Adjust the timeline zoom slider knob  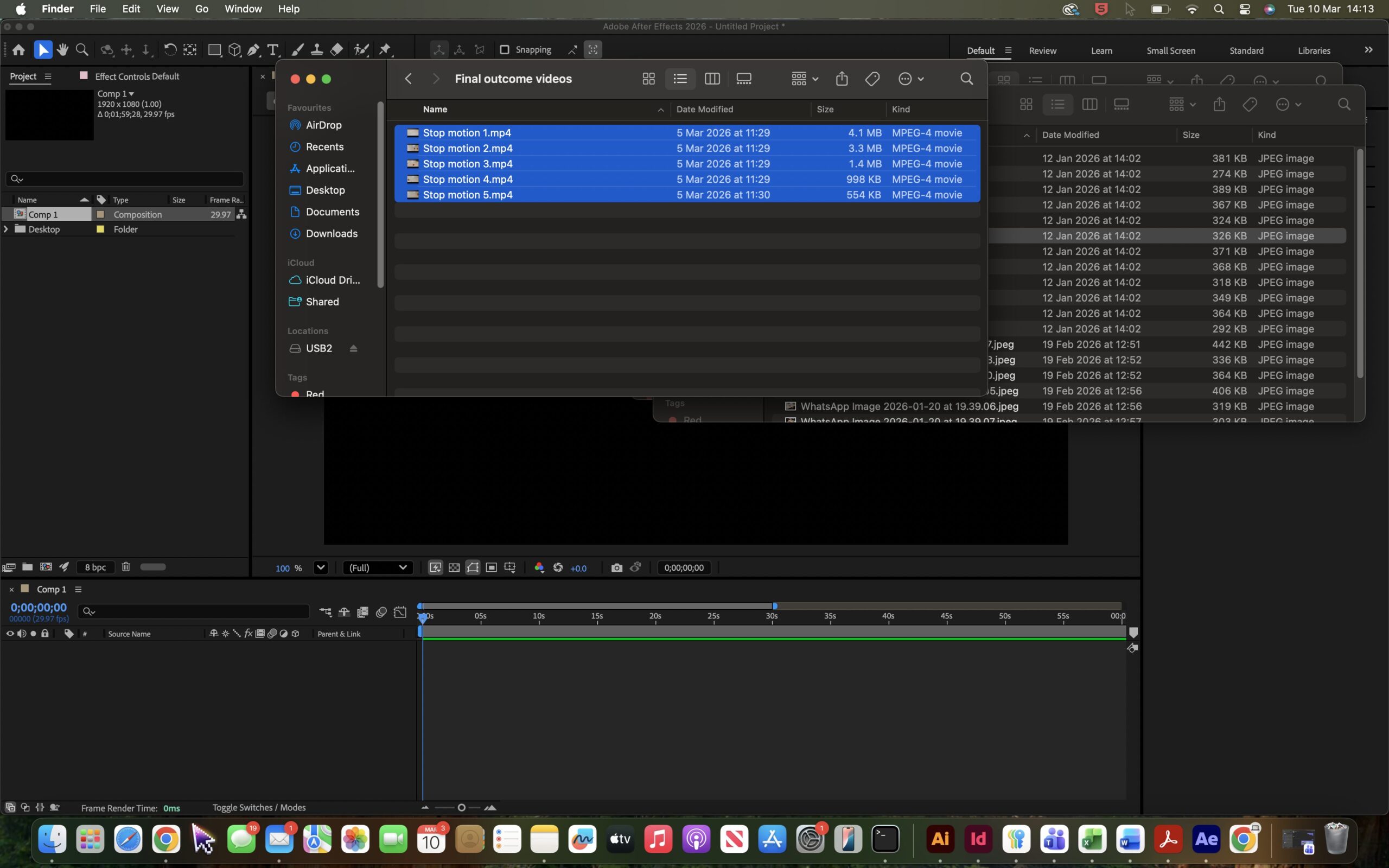(461, 808)
